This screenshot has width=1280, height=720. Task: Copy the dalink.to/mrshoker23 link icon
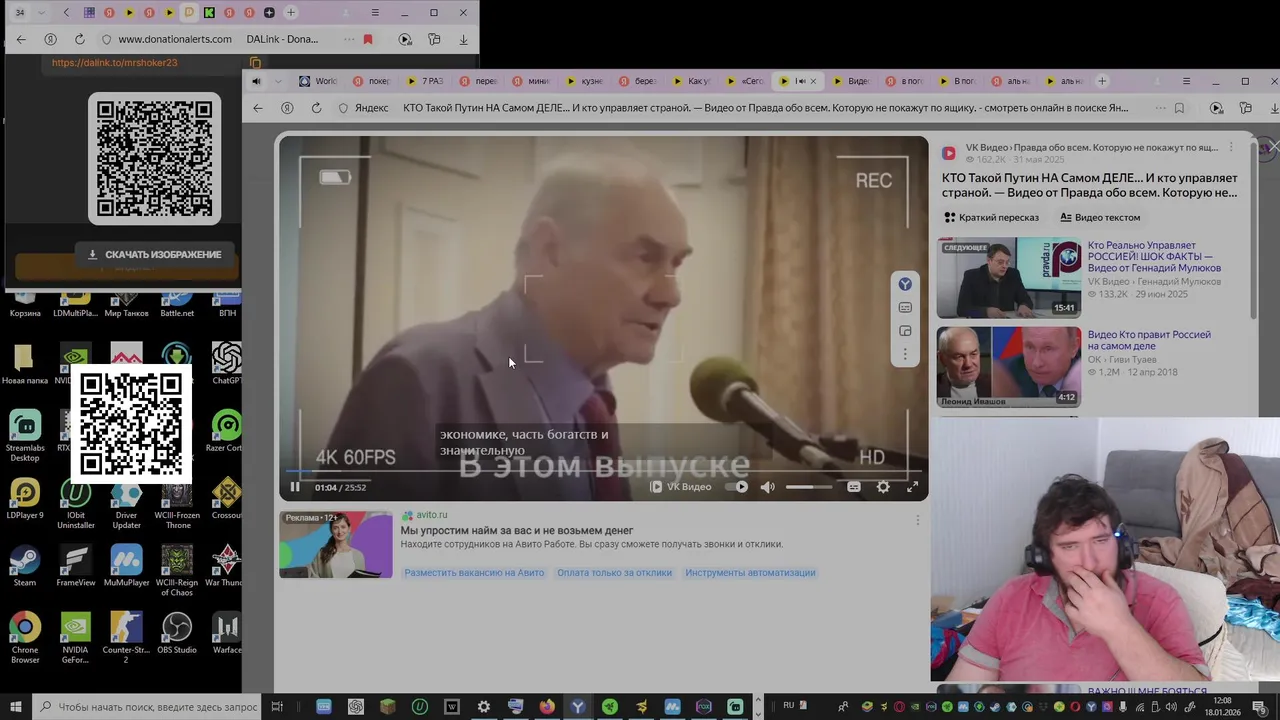click(x=255, y=62)
